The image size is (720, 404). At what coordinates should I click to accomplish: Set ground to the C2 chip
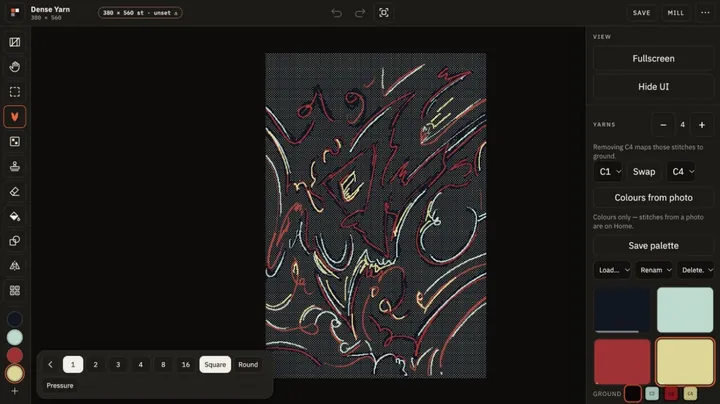[x=652, y=393]
